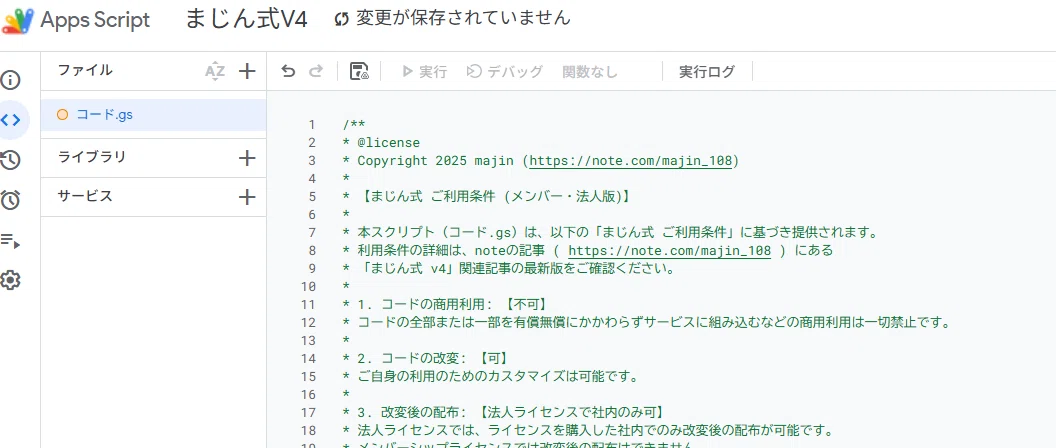Open the note.com/majin_108 link on line 3
Image resolution: width=1056 pixels, height=448 pixels.
pos(631,160)
